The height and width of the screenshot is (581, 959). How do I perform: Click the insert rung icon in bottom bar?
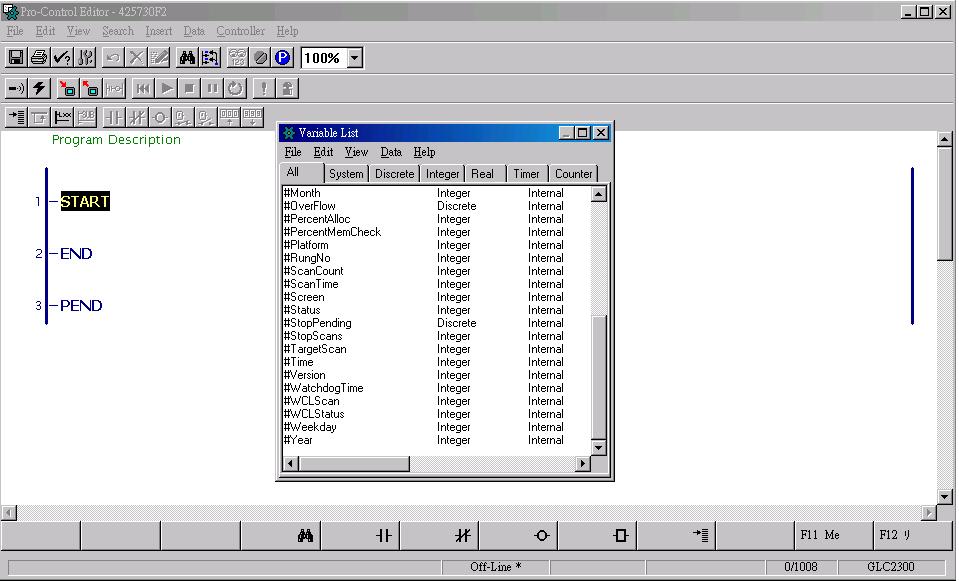point(701,536)
